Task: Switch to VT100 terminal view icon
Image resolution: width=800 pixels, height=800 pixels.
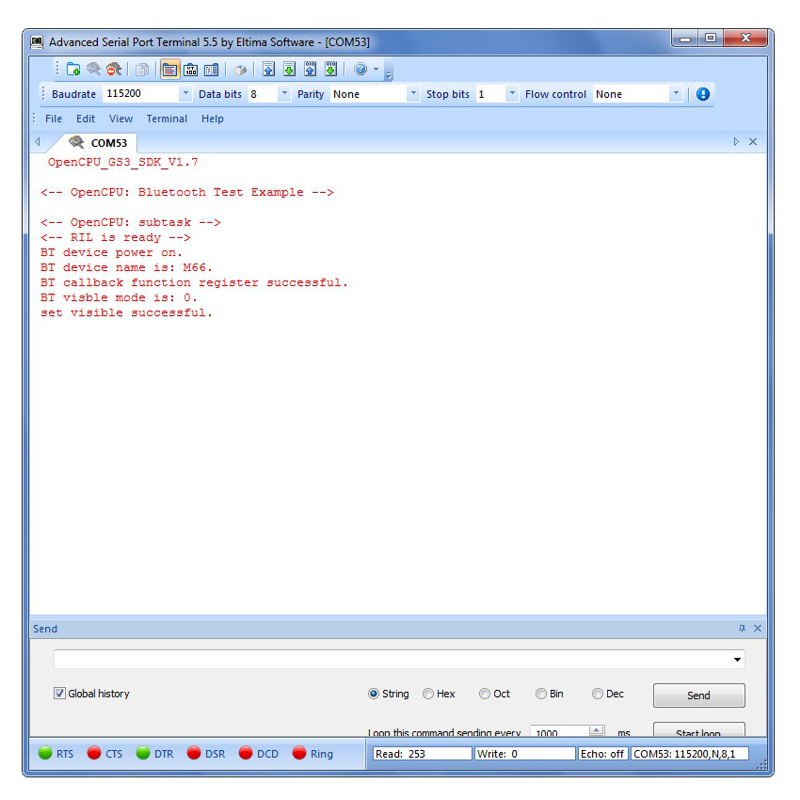Action: tap(191, 69)
